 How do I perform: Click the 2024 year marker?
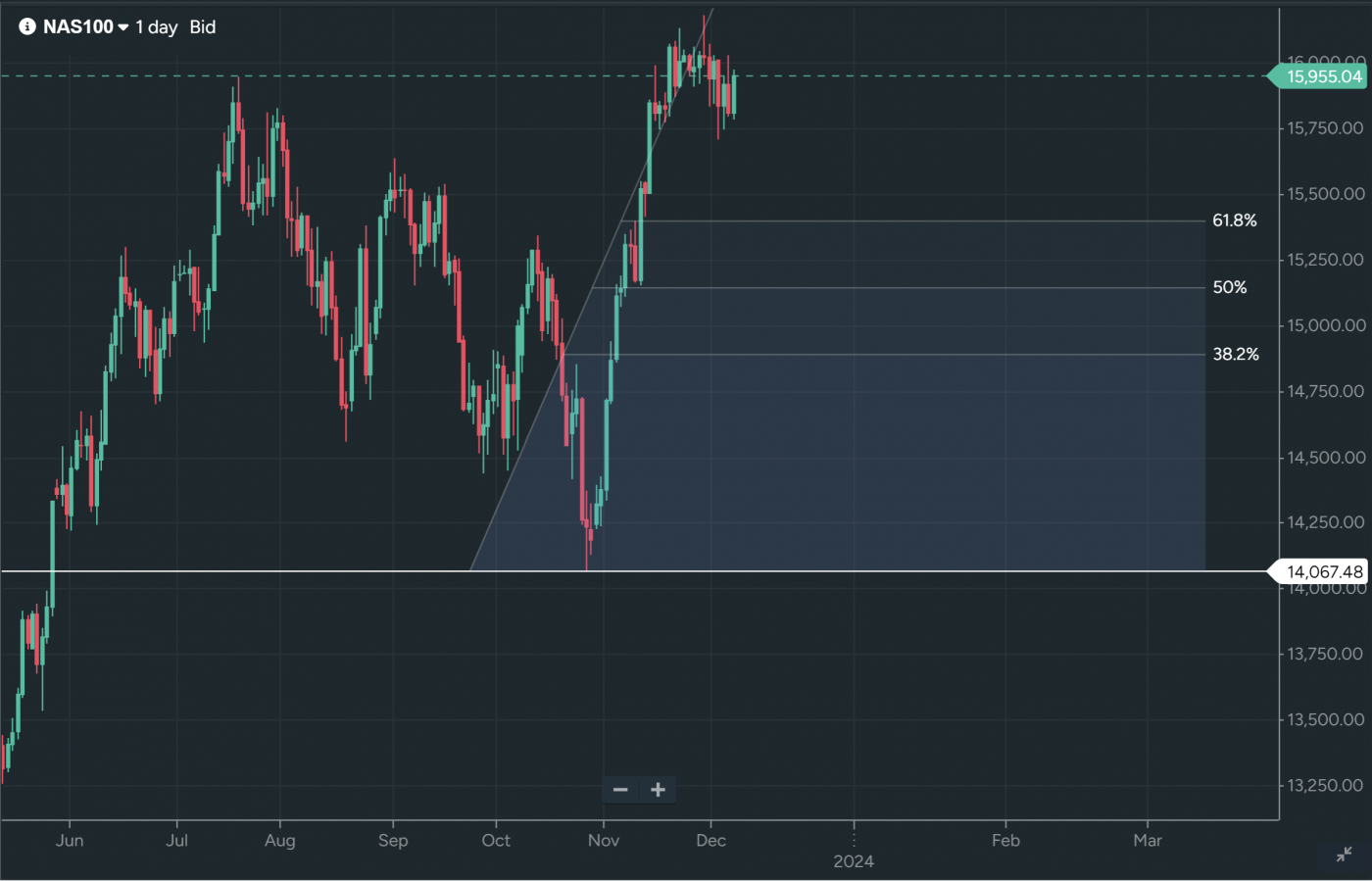pyautogui.click(x=854, y=861)
